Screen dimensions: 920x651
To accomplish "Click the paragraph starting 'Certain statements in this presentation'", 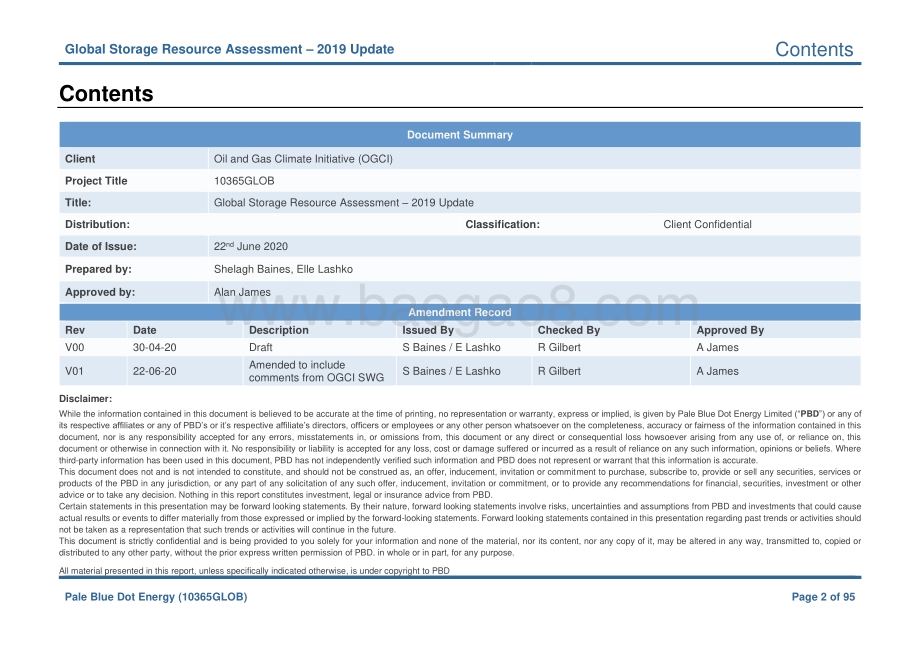I will coord(460,518).
